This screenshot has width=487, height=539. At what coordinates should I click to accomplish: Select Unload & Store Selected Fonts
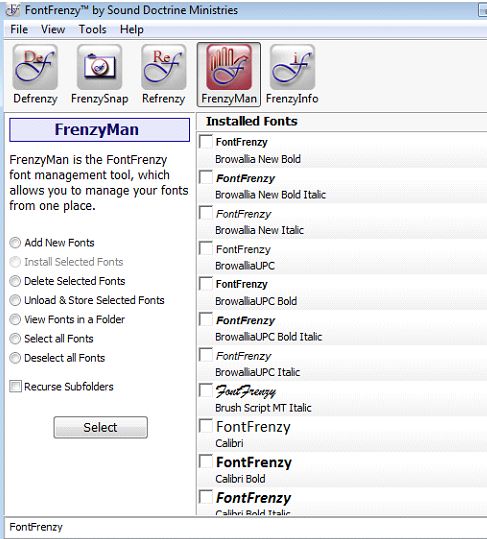coord(15,300)
